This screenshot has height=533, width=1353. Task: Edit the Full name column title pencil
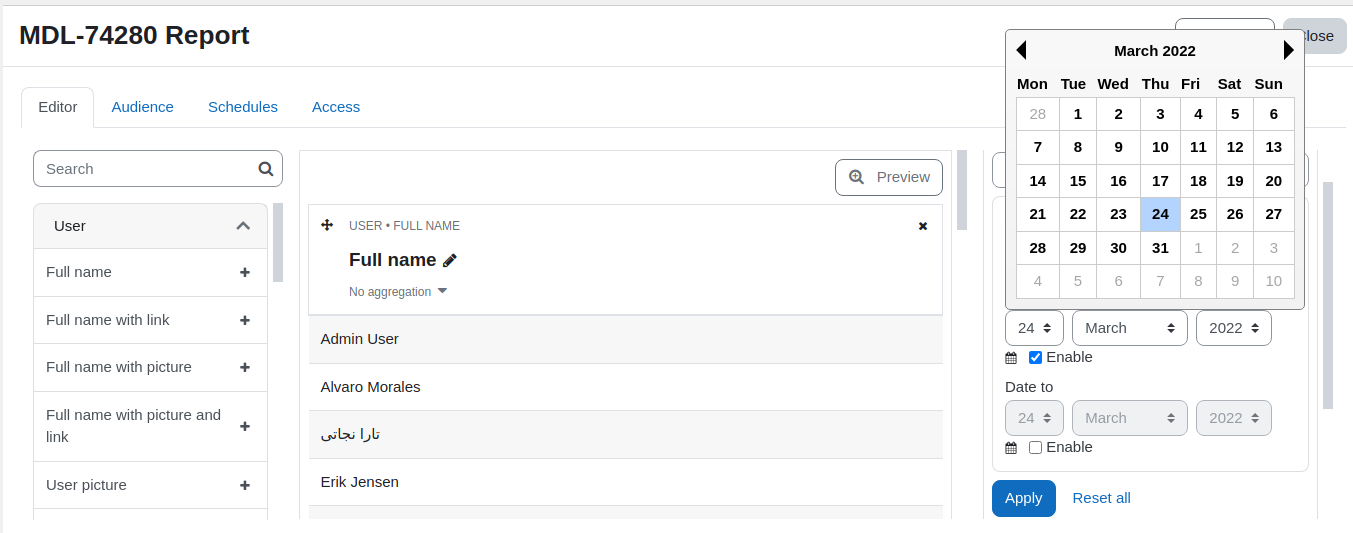[450, 260]
